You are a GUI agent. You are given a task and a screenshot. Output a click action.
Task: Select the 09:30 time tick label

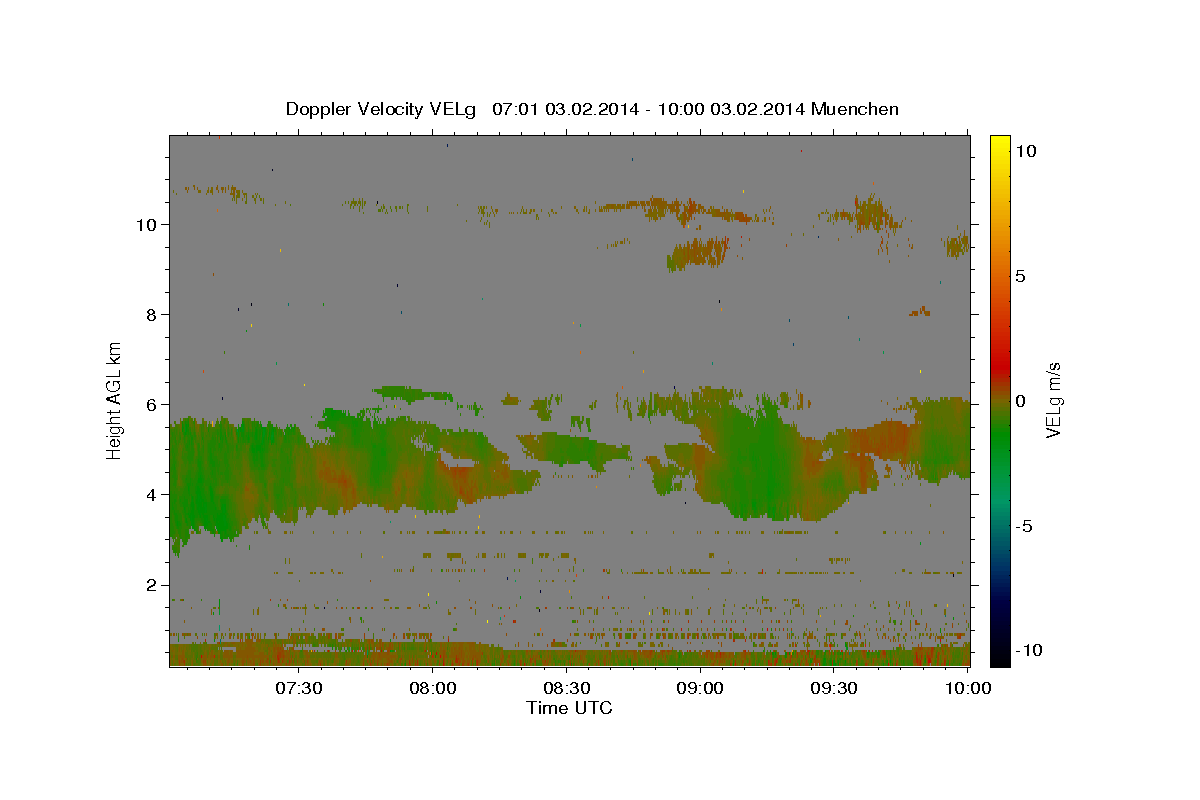[x=834, y=688]
